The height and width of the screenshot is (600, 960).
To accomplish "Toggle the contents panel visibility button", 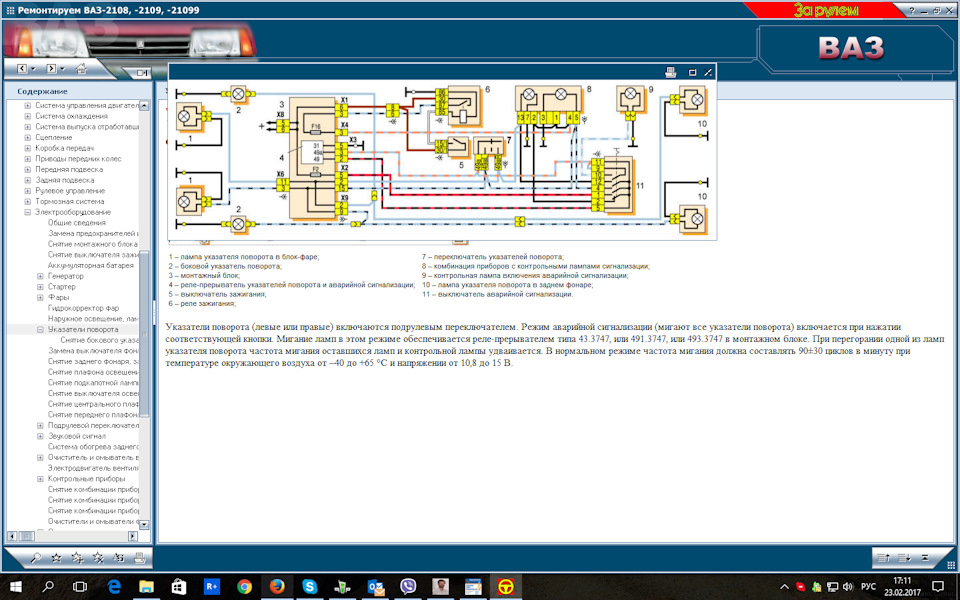I will (x=143, y=73).
